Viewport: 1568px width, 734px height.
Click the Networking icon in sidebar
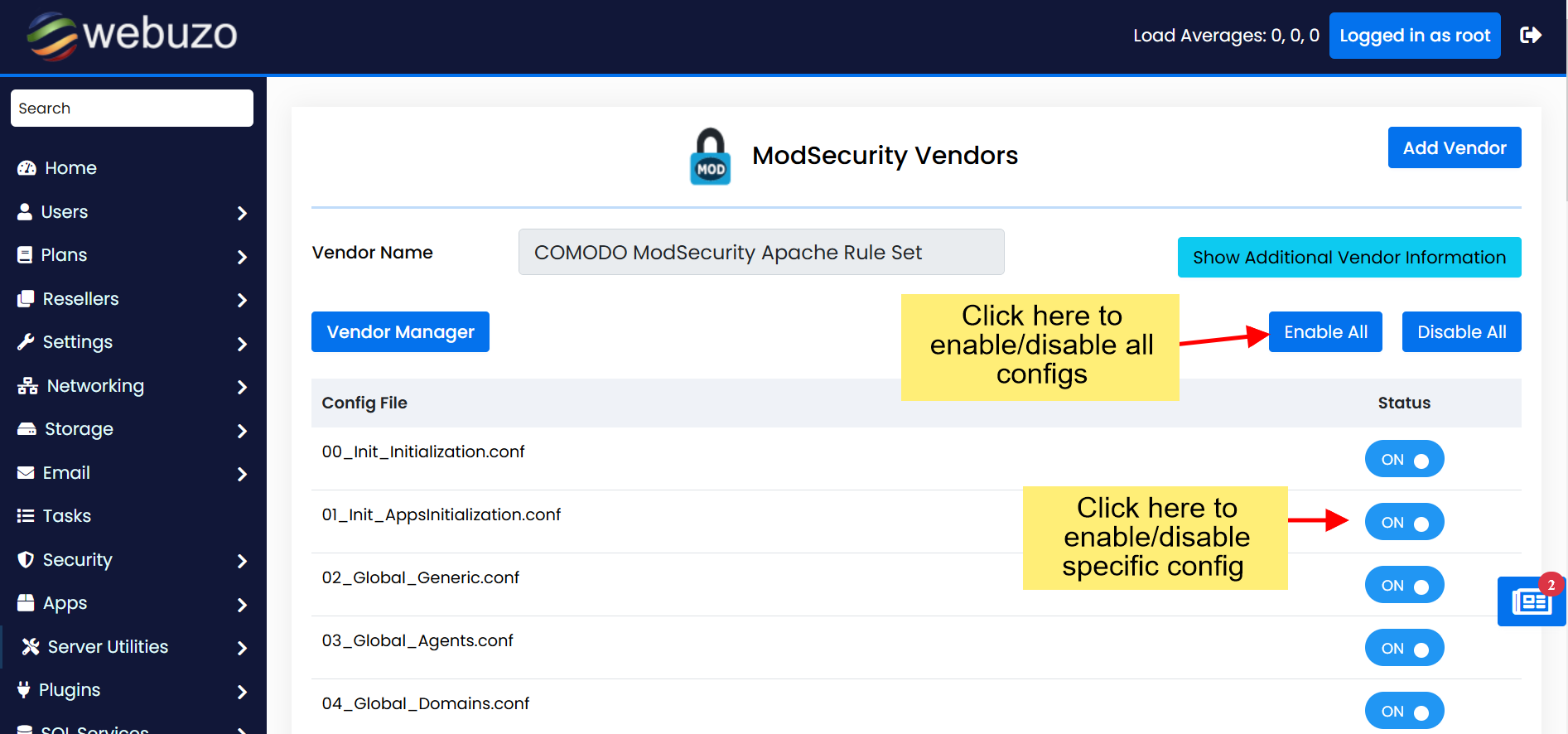27,386
